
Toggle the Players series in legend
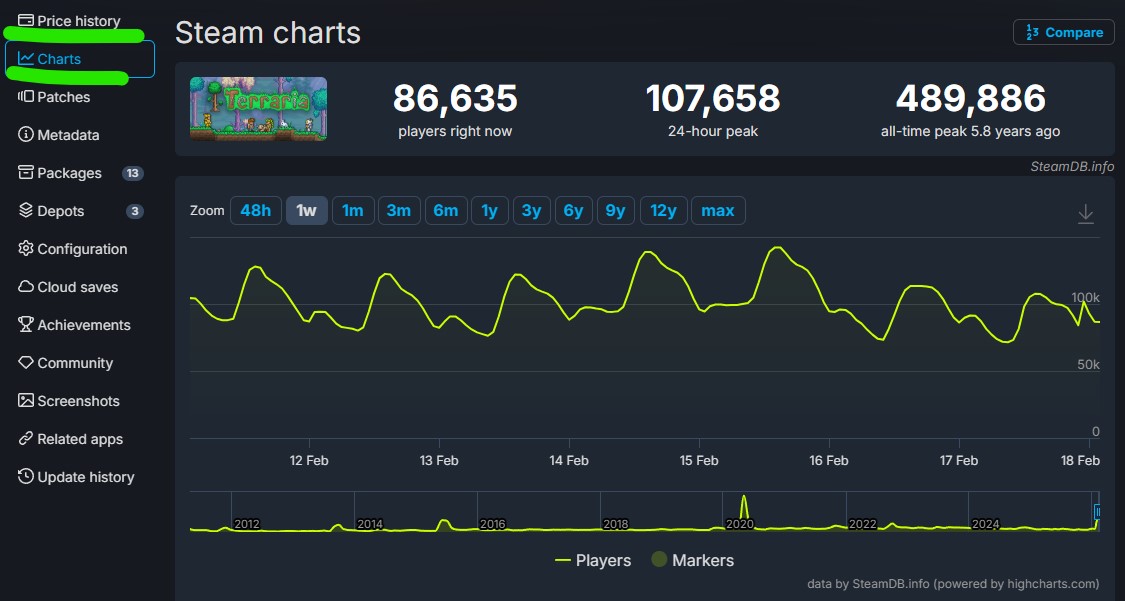(593, 560)
